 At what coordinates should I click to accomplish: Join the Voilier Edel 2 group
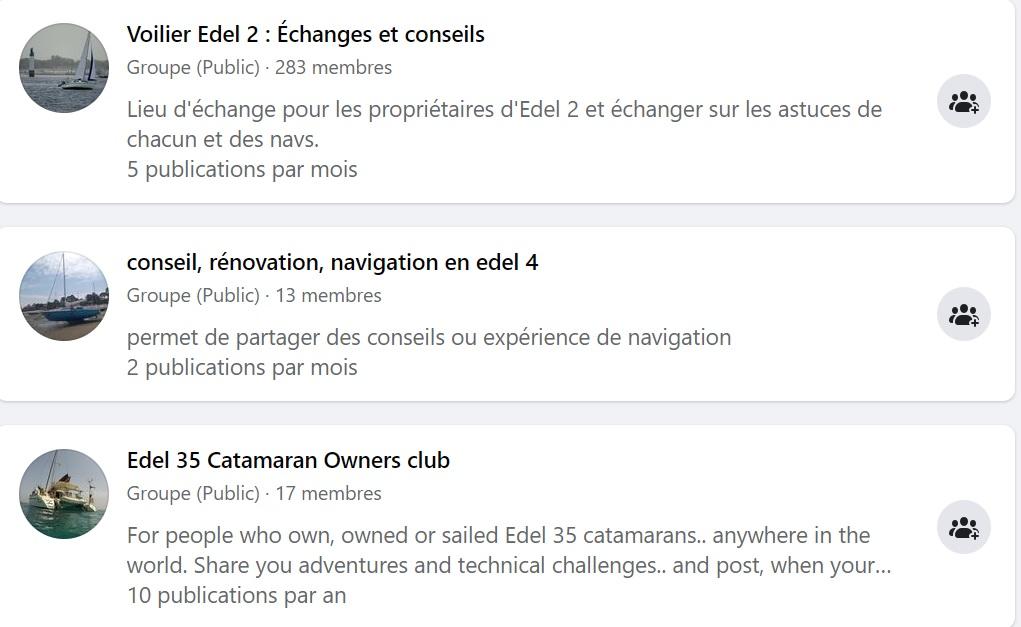[964, 102]
